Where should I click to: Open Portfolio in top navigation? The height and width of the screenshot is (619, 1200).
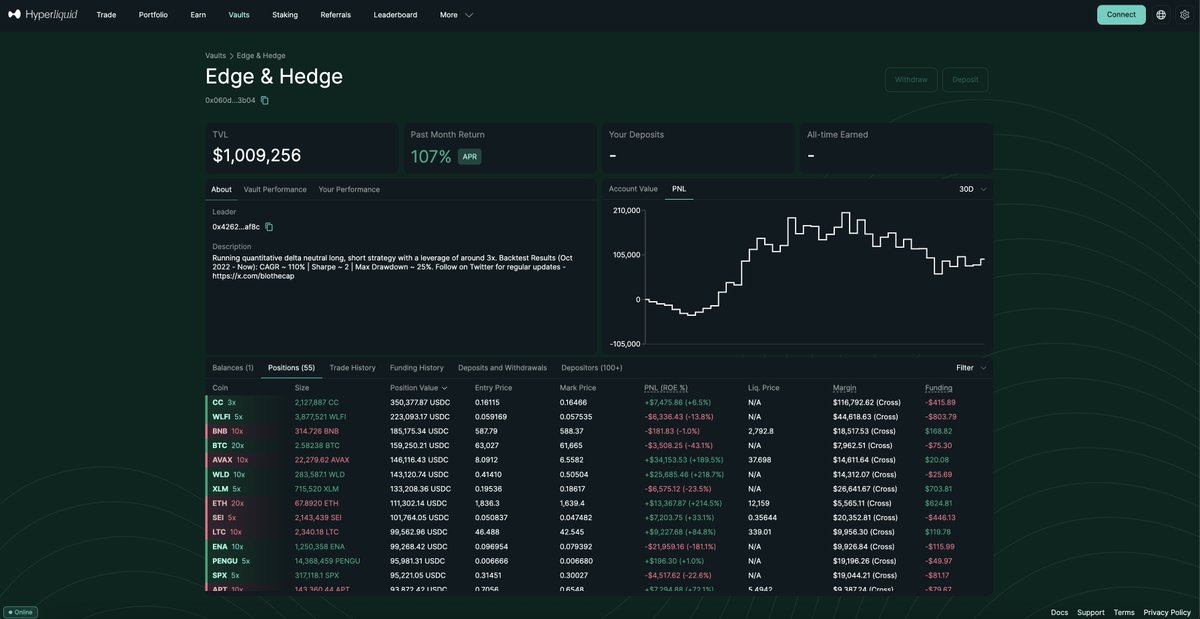(x=153, y=15)
